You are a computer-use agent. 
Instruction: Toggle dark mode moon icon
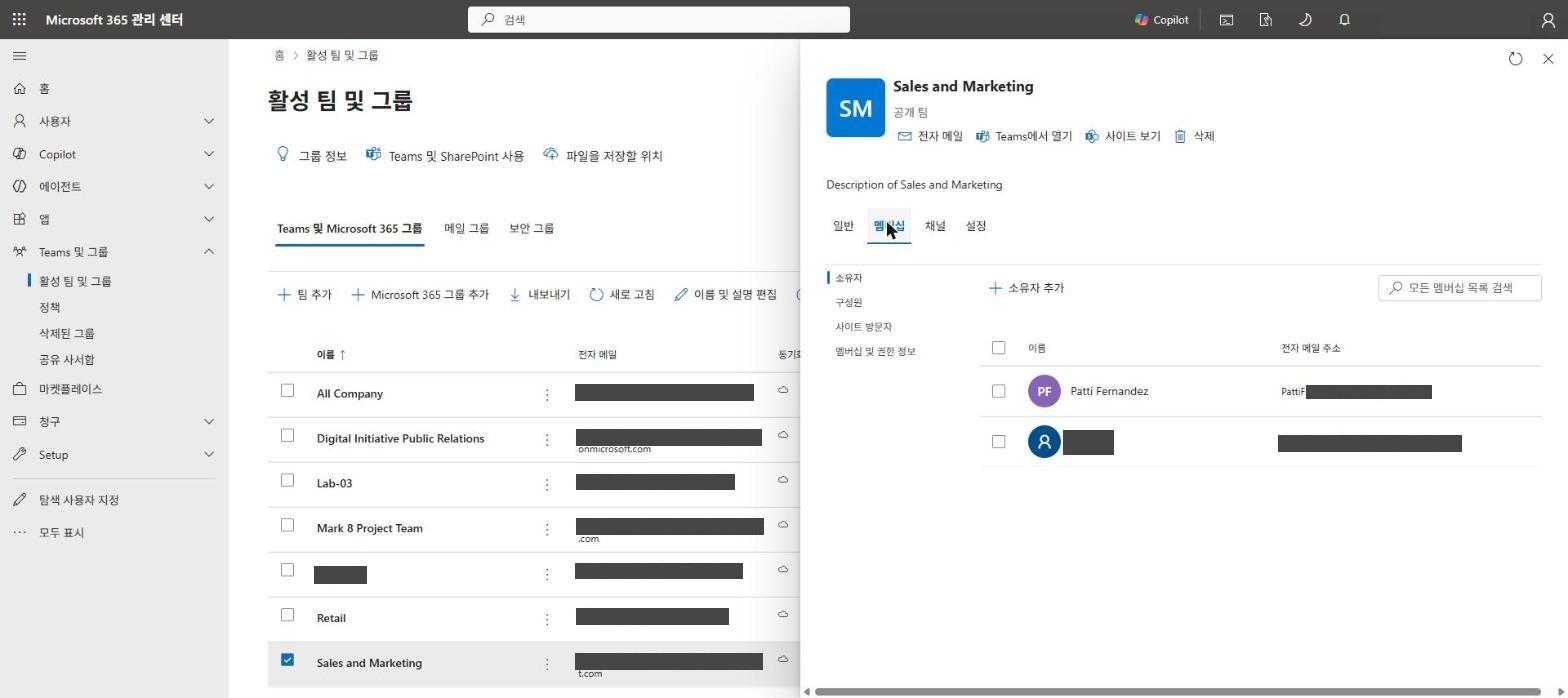(x=1304, y=19)
